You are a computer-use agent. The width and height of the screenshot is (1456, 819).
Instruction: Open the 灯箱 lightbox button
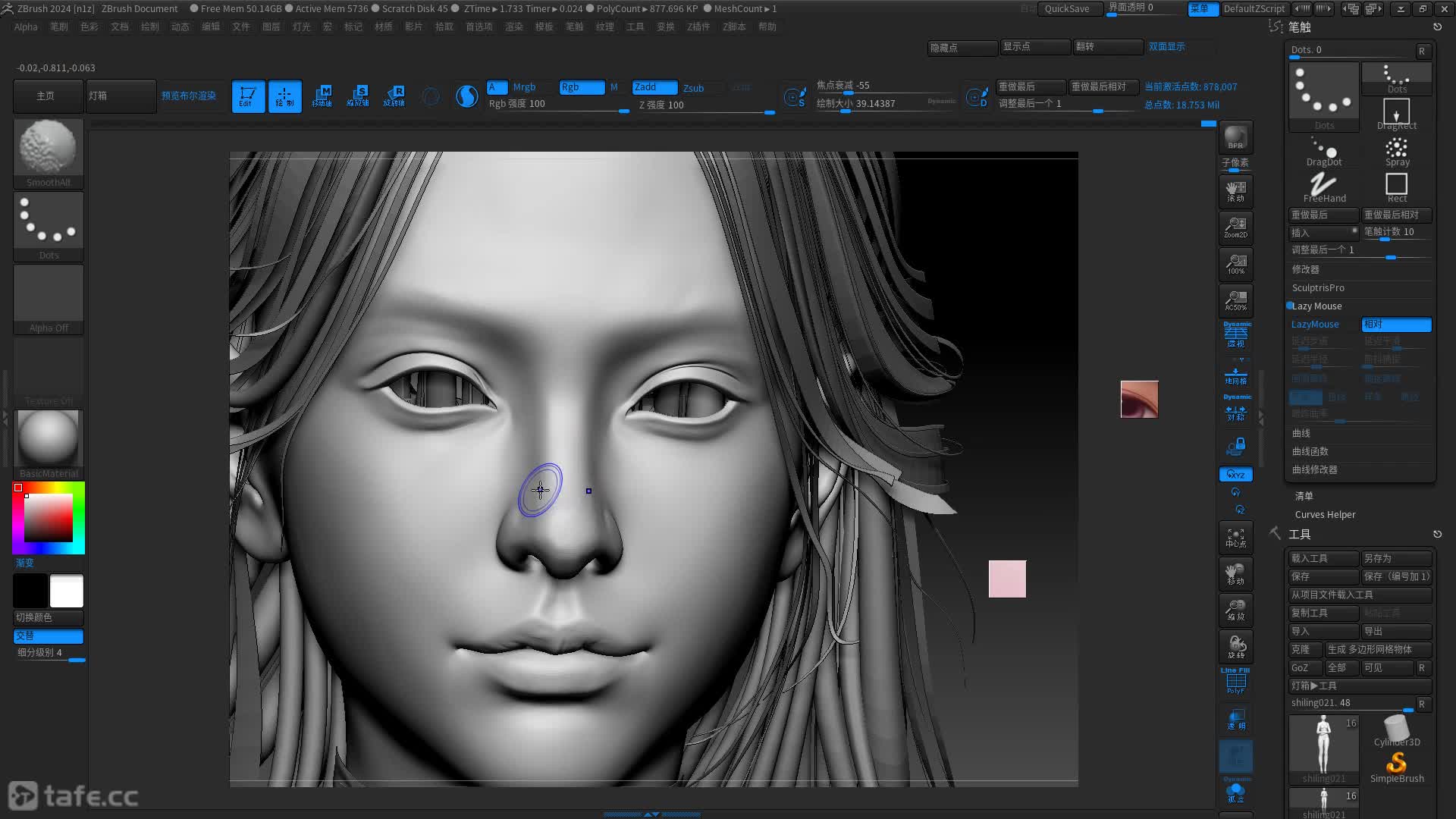pos(121,96)
